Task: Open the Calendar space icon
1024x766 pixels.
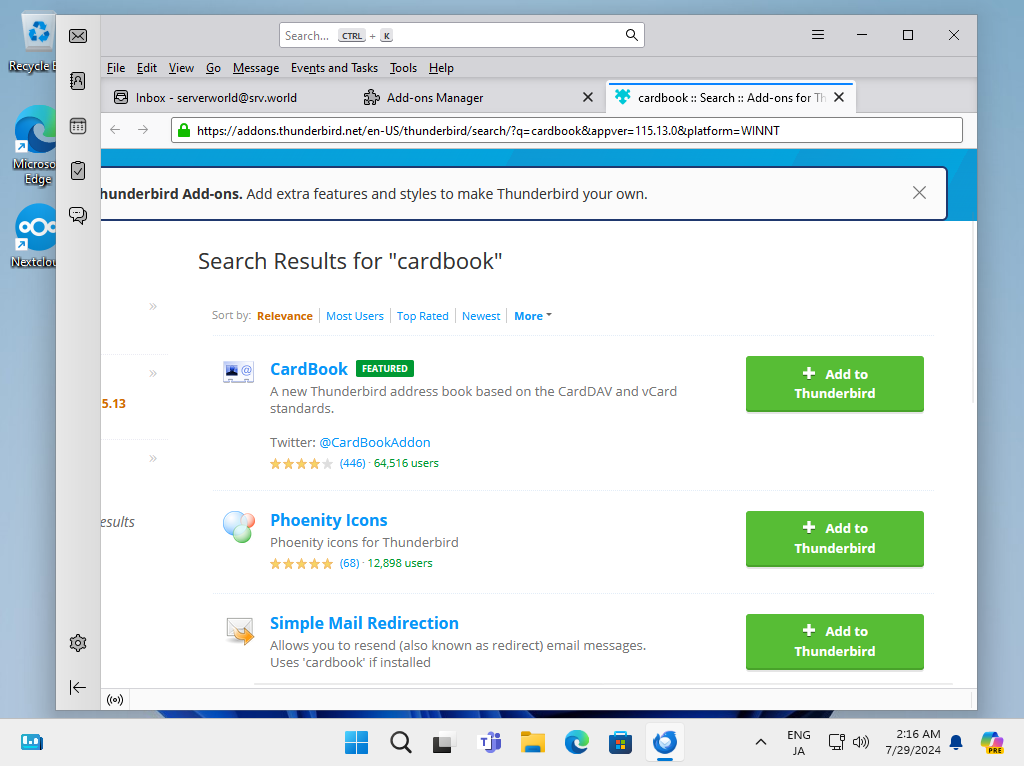Action: tap(78, 126)
